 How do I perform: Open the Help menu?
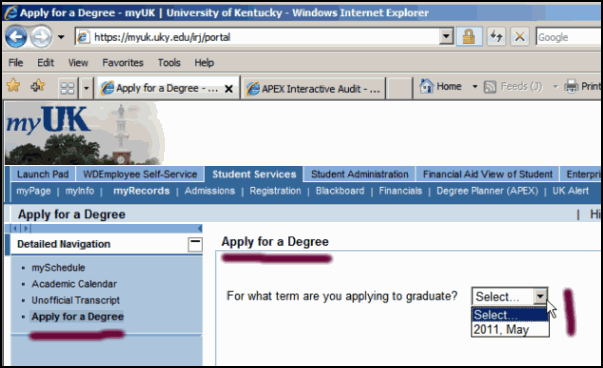tap(204, 63)
